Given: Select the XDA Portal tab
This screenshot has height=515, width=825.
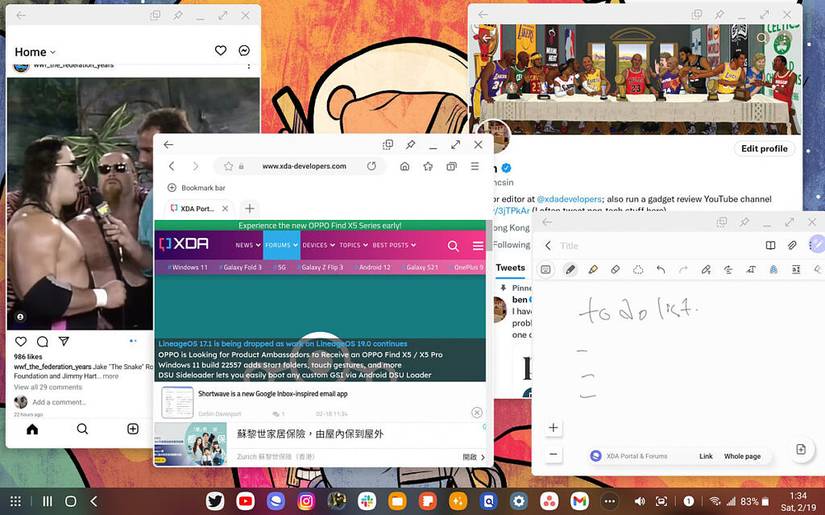Looking at the screenshot, I should click(197, 209).
